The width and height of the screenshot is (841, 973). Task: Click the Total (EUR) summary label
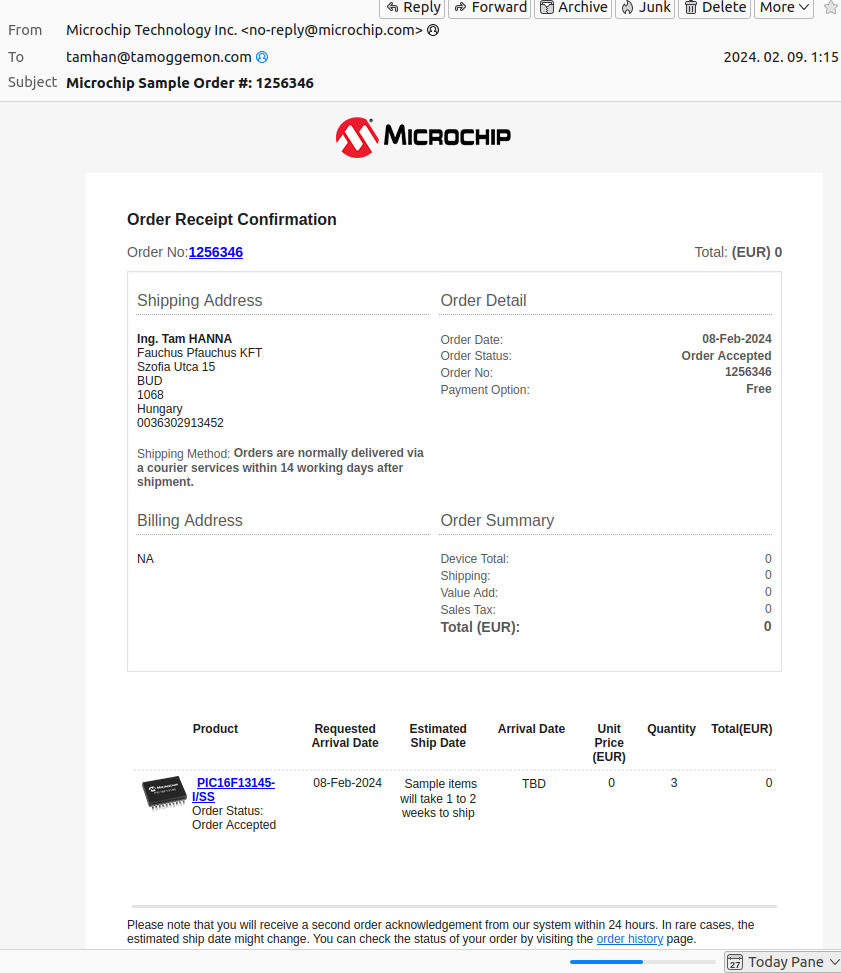[480, 627]
